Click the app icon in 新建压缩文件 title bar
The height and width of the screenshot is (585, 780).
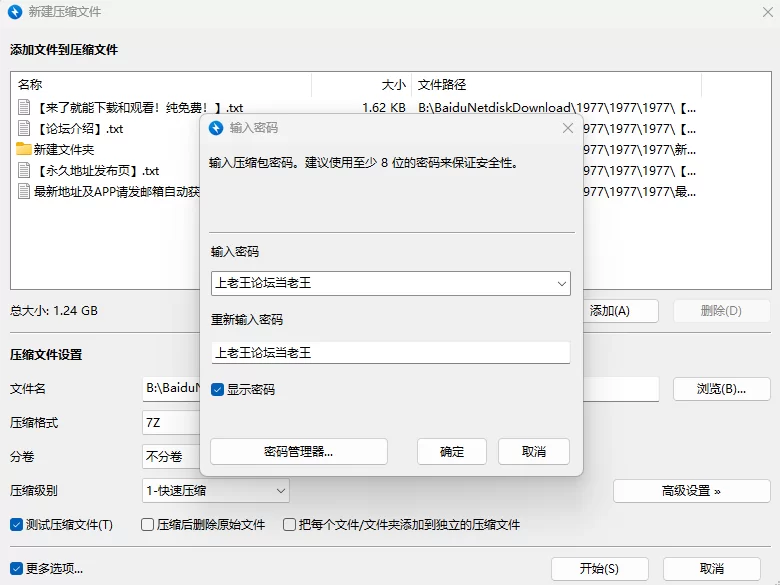[15, 12]
